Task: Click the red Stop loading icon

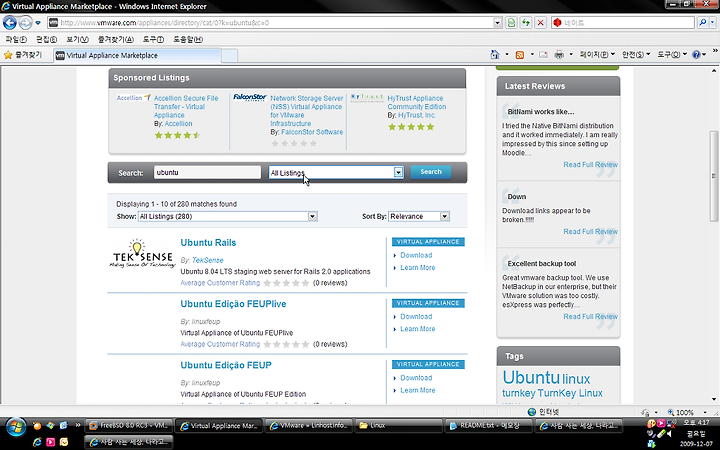Action: point(540,22)
